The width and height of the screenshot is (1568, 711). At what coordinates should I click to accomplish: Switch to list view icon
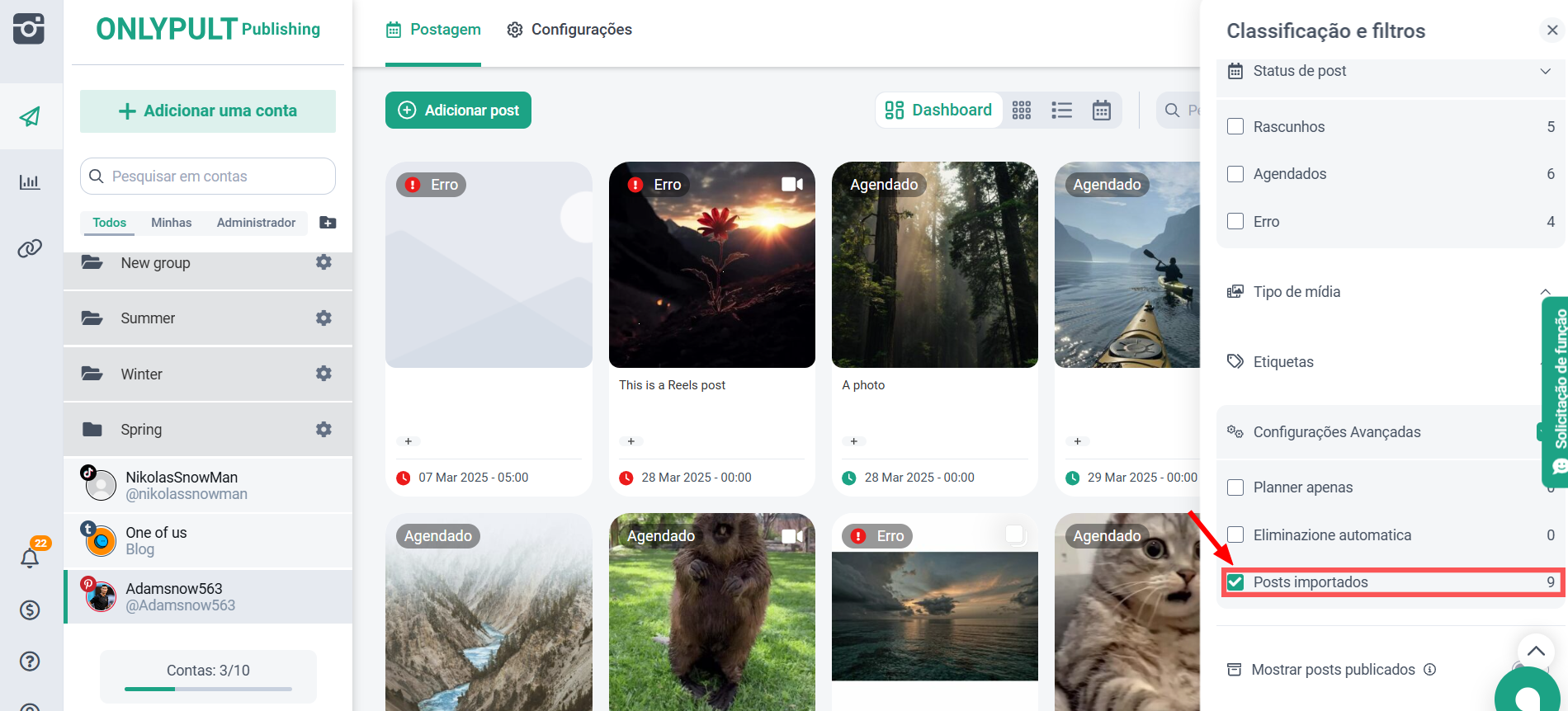[x=1061, y=111]
